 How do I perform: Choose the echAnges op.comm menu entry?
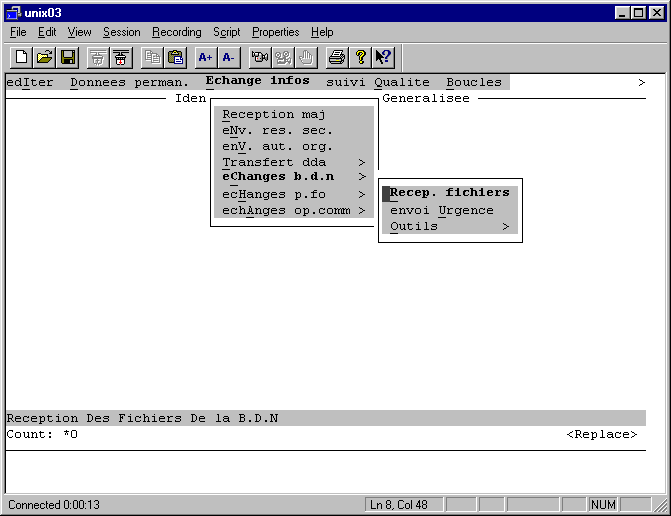[x=294, y=211]
